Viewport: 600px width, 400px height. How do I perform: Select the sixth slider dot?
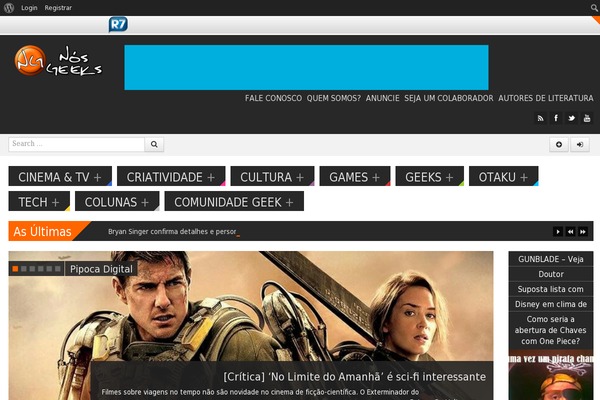pyautogui.click(x=57, y=269)
